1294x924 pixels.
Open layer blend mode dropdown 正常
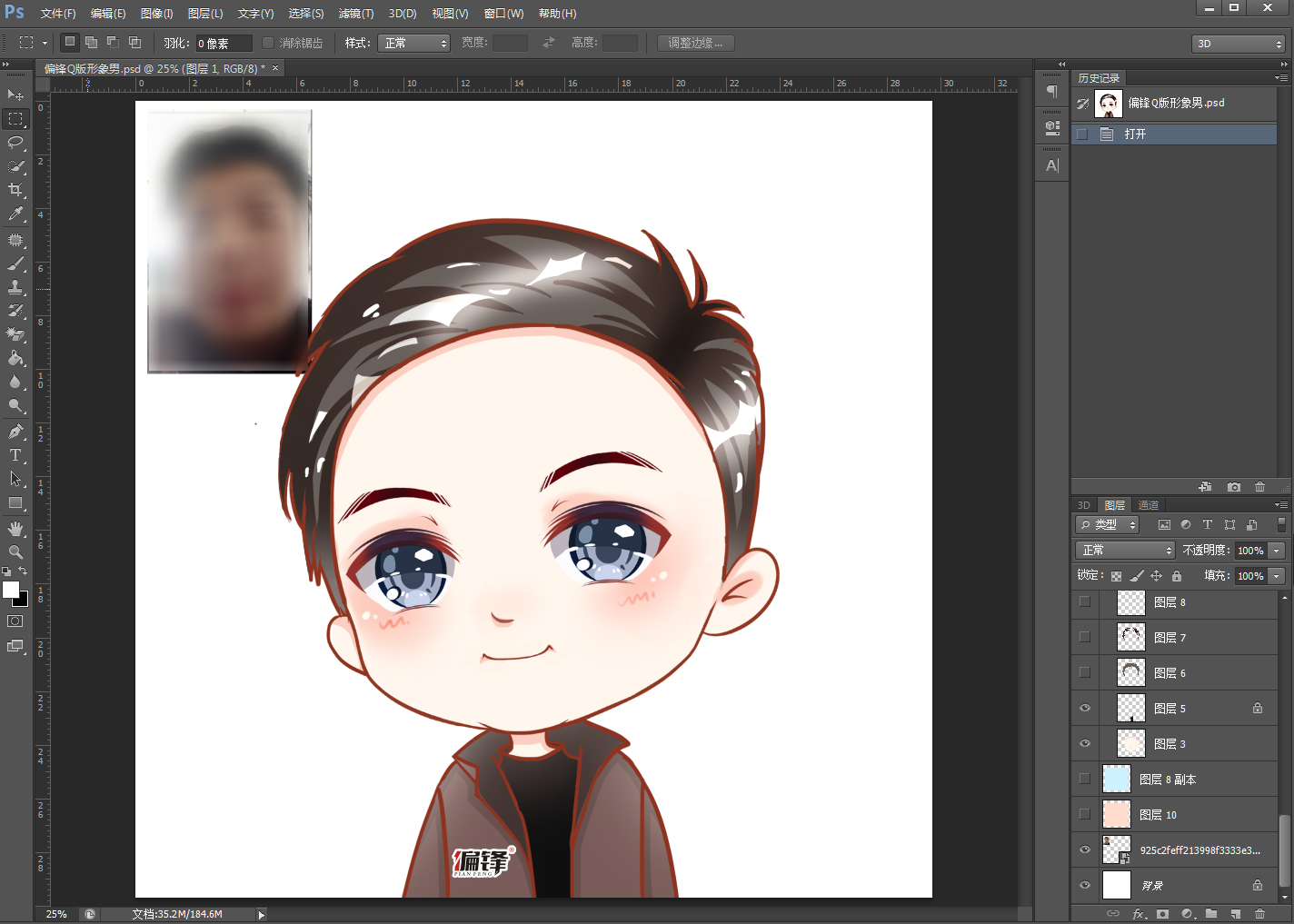point(1125,551)
